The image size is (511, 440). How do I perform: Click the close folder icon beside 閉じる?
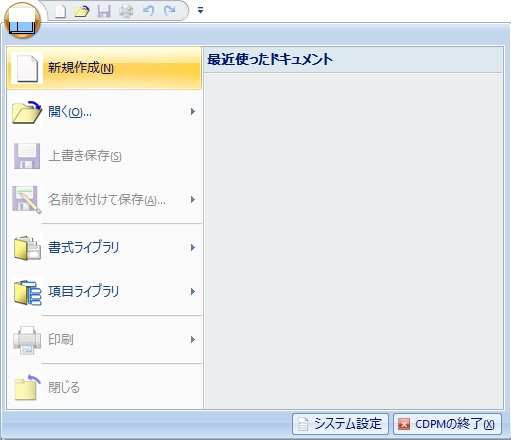tap(27, 387)
